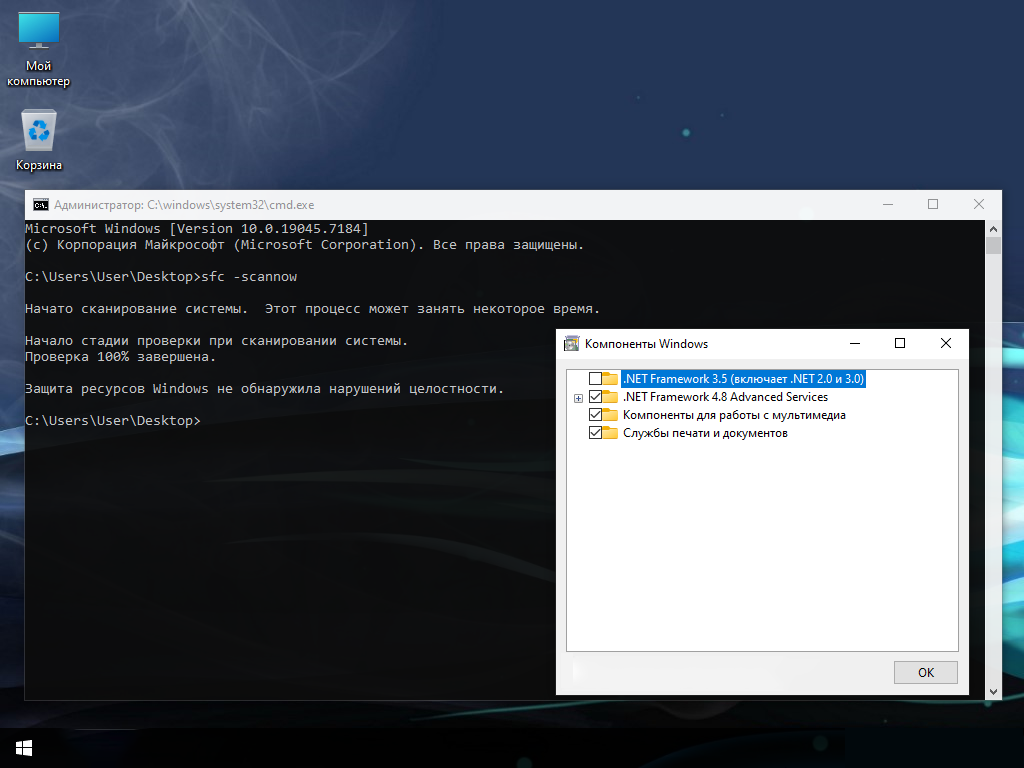Maximize the Компоненты Windows dialog

(900, 344)
